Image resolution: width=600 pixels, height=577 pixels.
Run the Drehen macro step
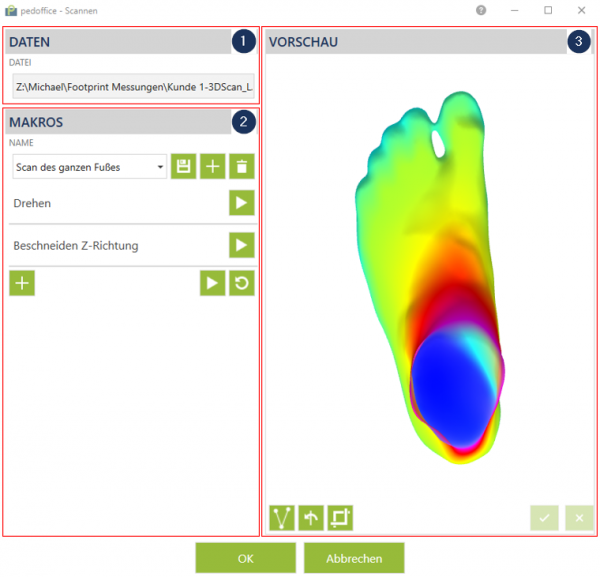[x=242, y=203]
